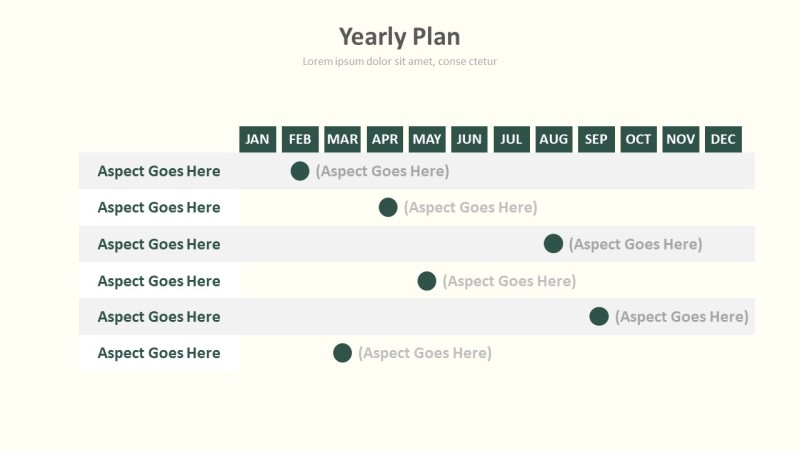
Task: Click the Yearly Plan title text
Action: [399, 37]
